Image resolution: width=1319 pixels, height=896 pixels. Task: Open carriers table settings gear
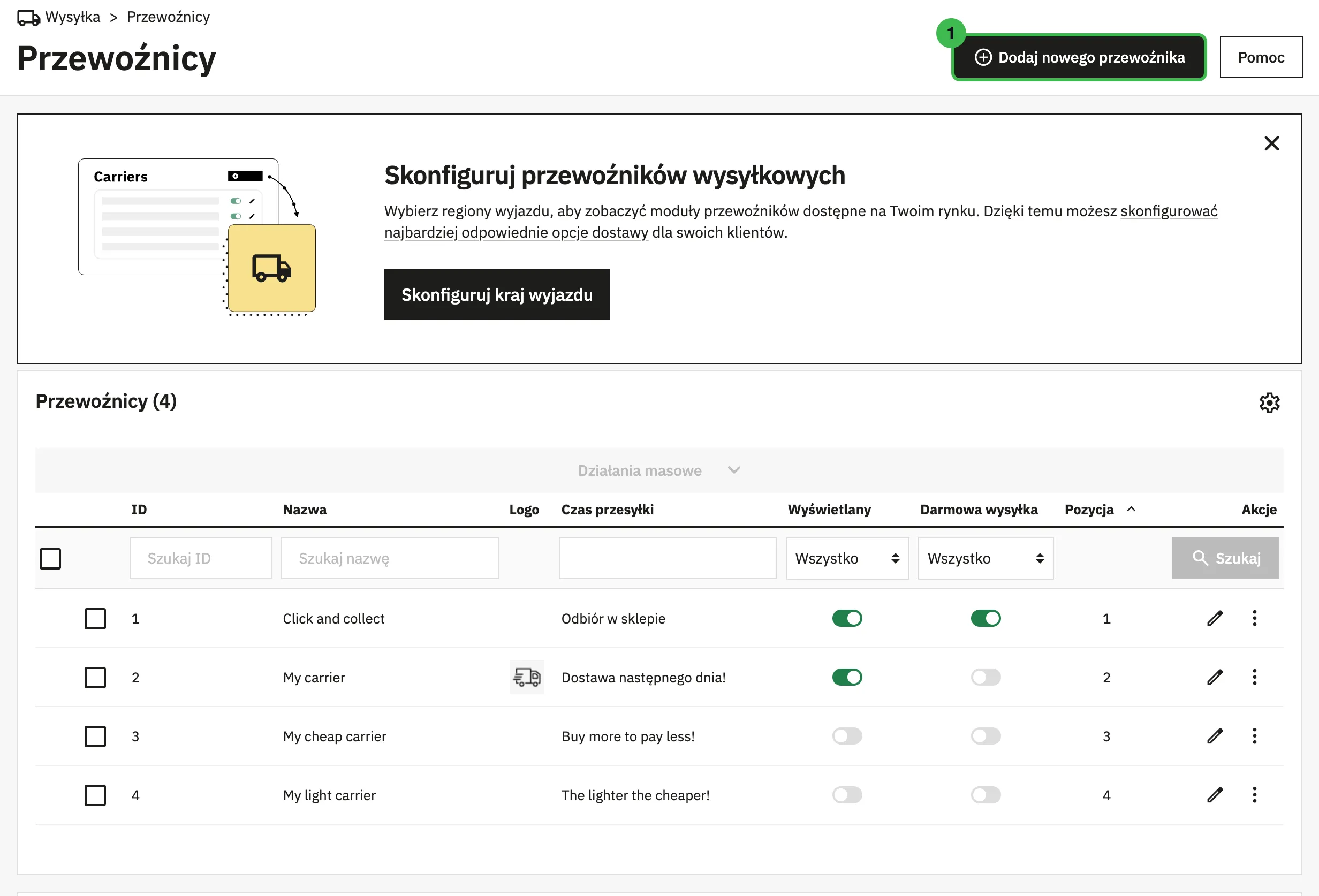(1269, 403)
